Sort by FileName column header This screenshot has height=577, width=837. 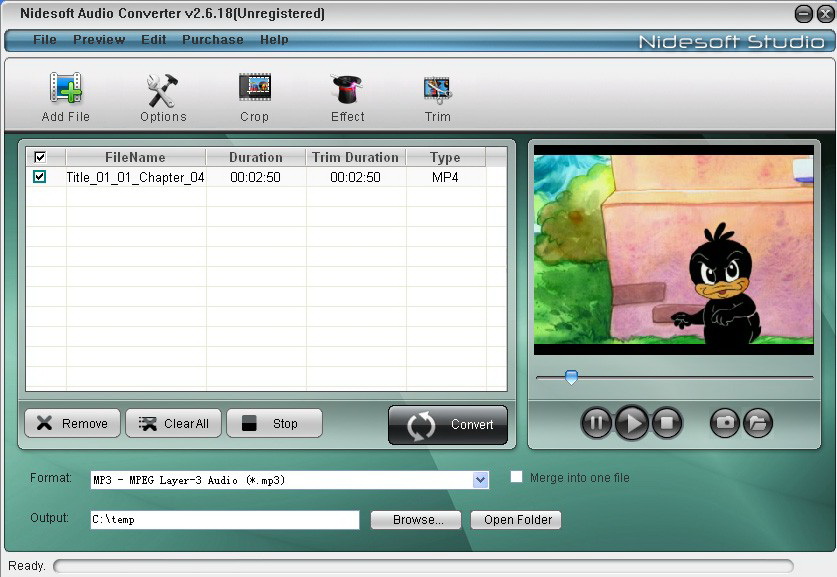[136, 157]
